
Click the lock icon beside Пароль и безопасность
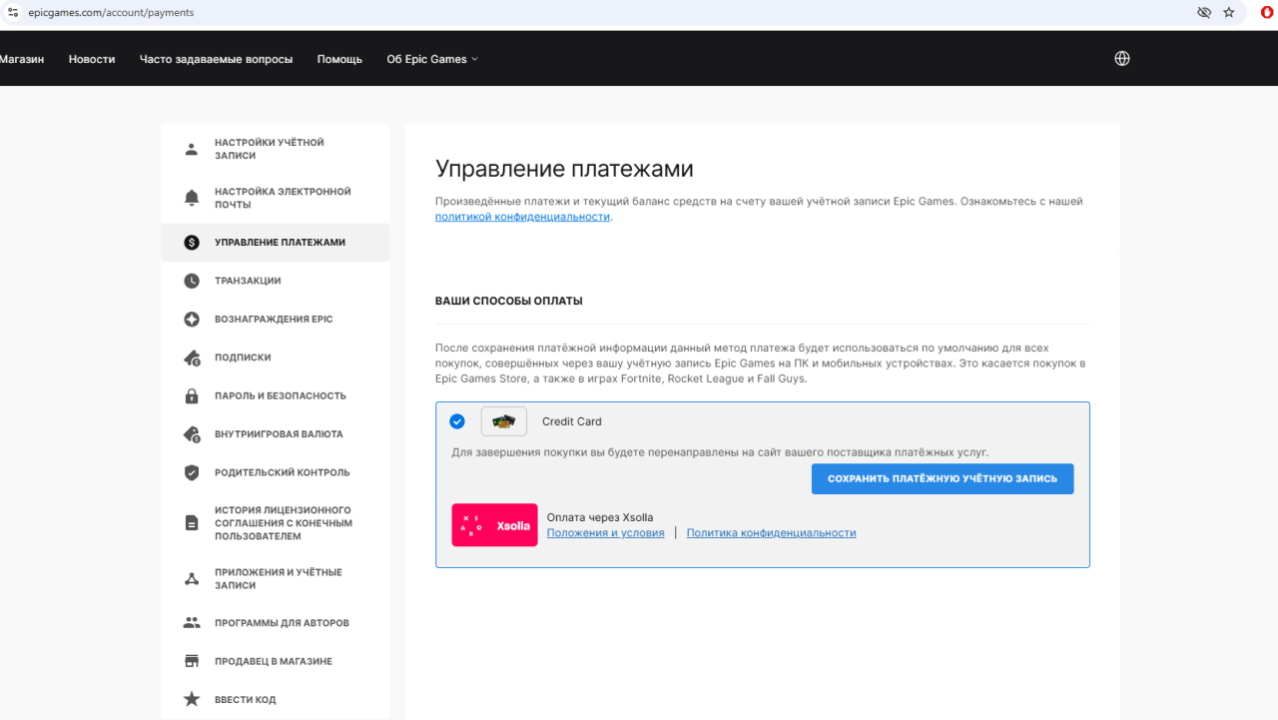point(192,396)
